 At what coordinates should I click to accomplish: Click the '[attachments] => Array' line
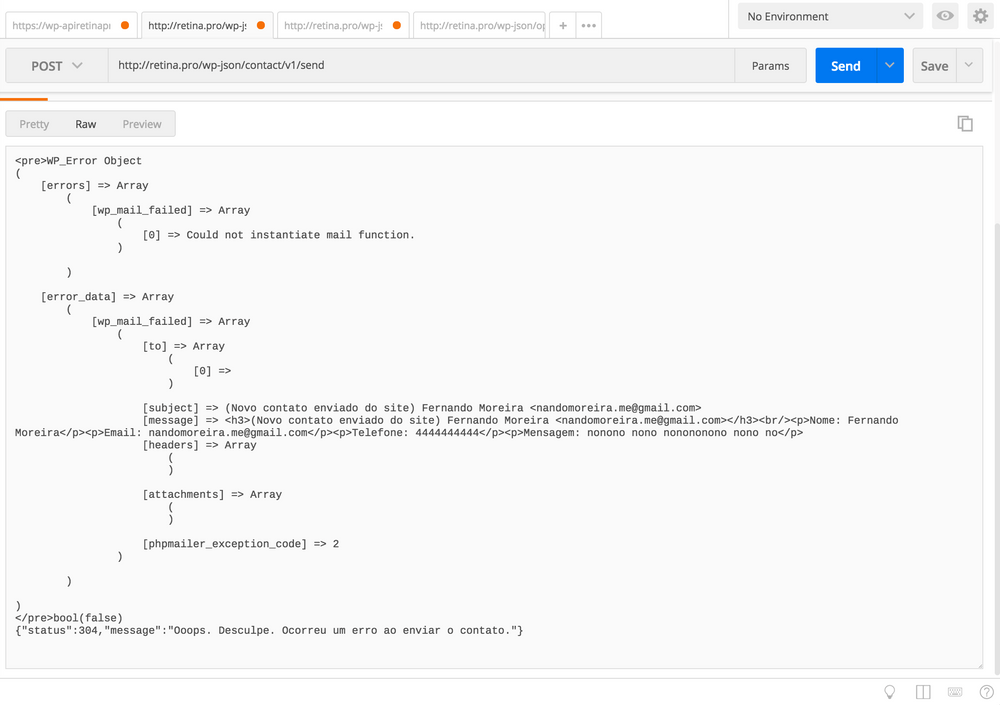(212, 494)
